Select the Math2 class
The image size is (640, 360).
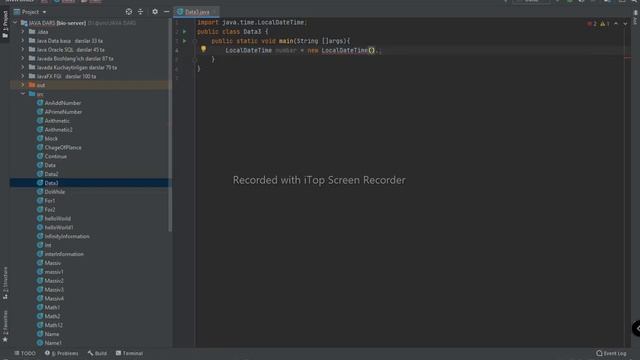(48, 316)
